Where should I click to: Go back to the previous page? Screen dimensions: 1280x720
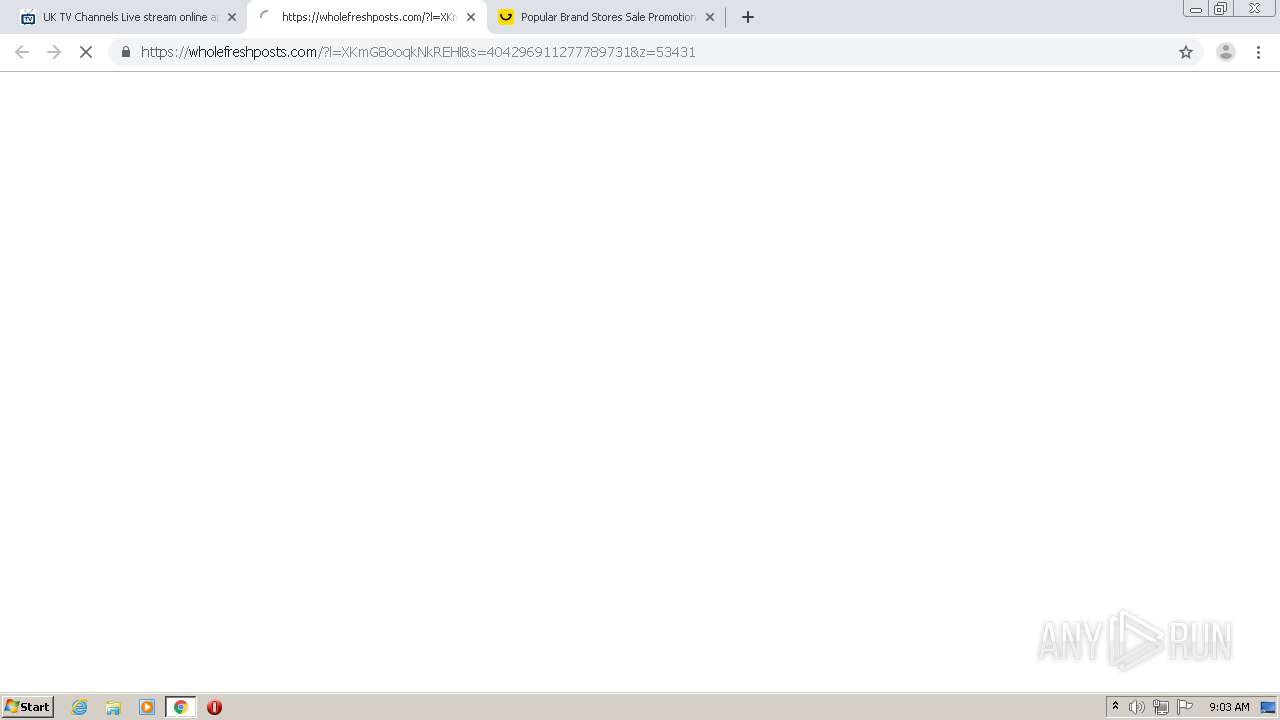(x=22, y=52)
